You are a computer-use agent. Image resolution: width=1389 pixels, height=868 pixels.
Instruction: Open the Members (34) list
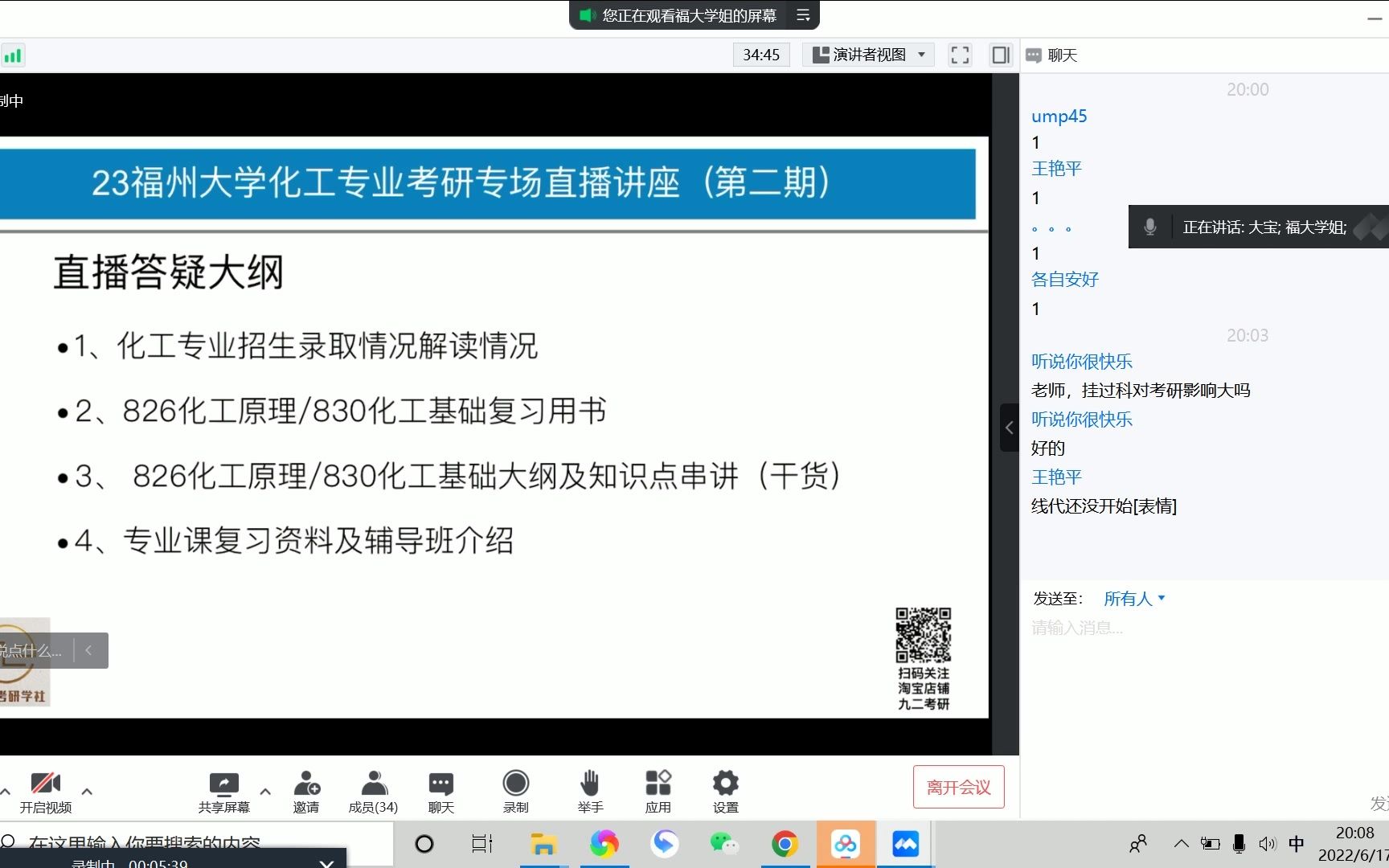tap(373, 792)
